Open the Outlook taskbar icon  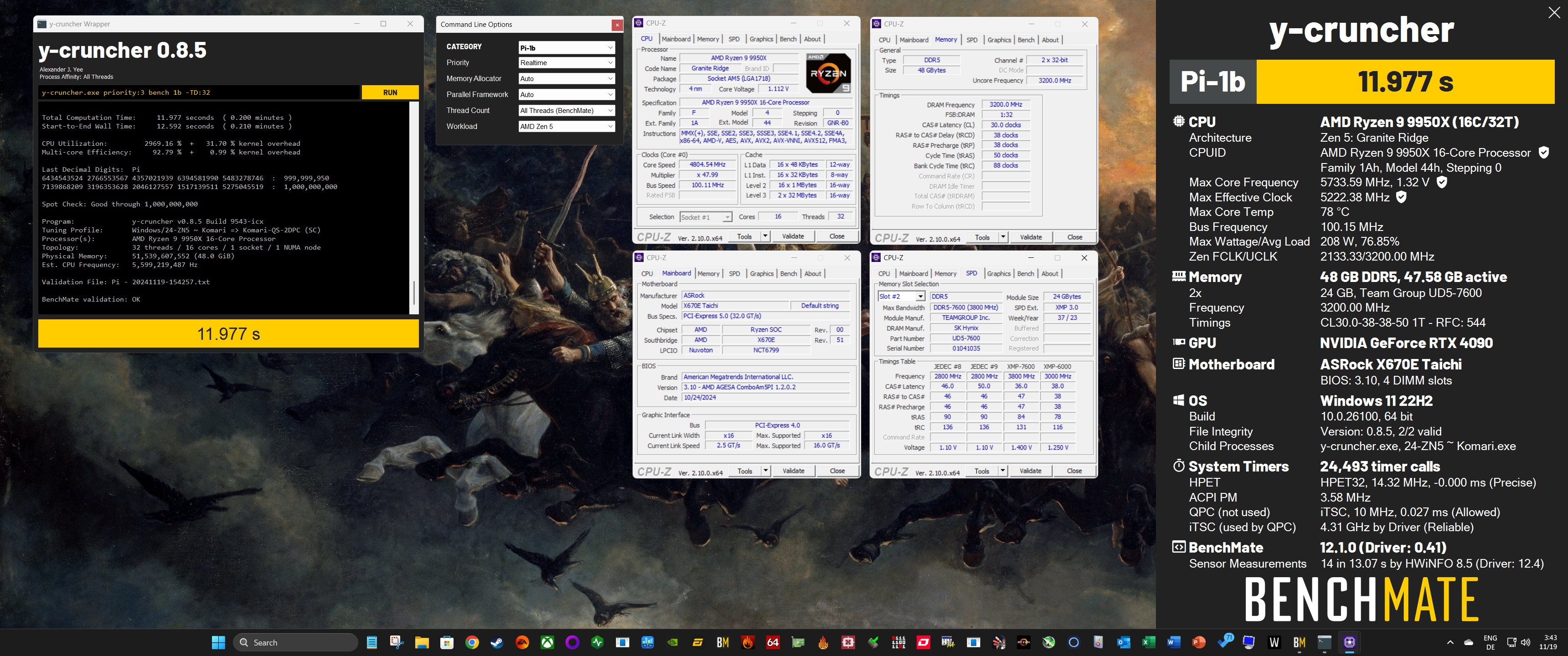(x=1124, y=642)
